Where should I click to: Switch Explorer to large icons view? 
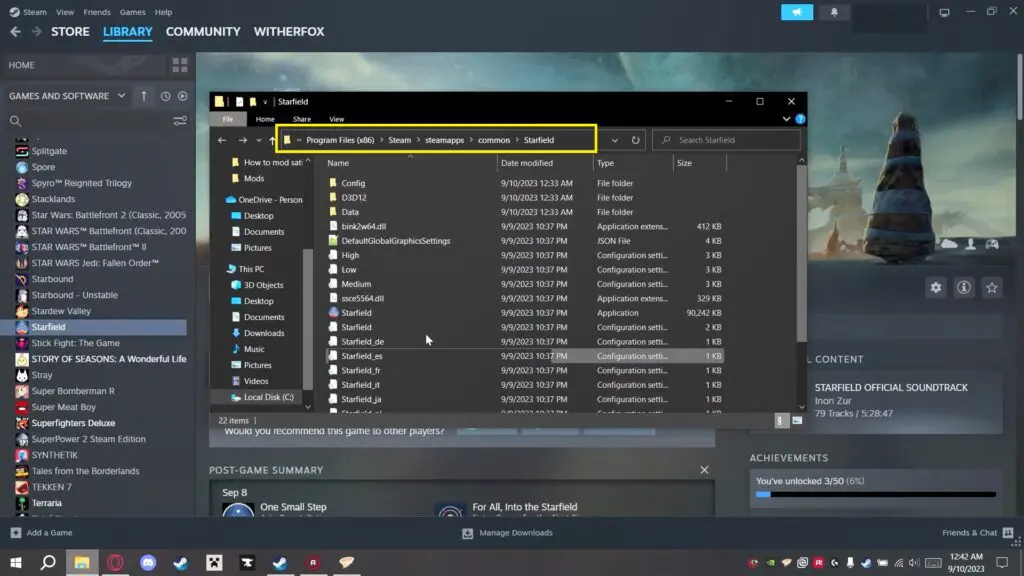[x=797, y=420]
